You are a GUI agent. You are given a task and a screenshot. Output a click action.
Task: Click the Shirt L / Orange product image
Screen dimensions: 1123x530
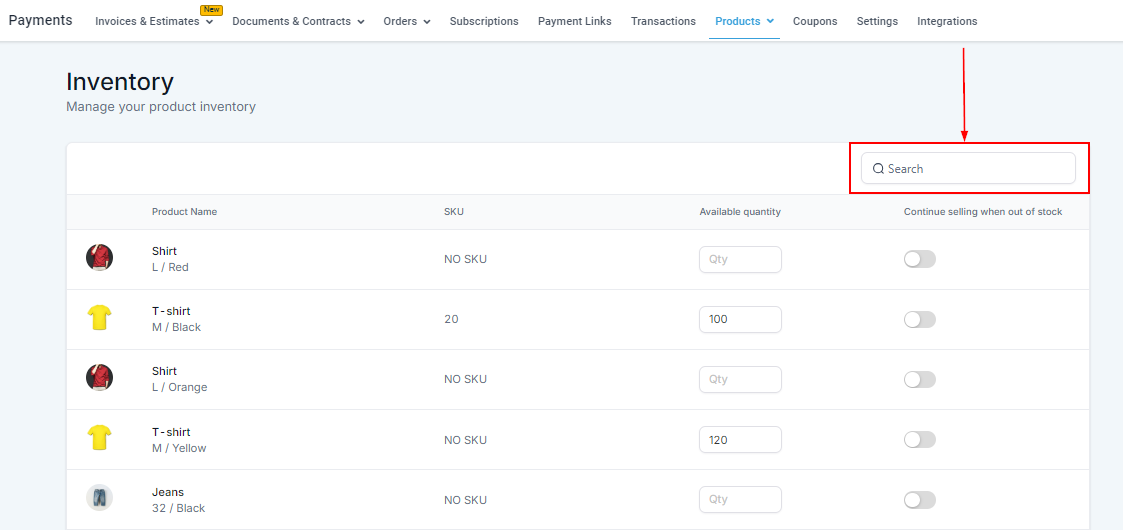click(x=100, y=377)
